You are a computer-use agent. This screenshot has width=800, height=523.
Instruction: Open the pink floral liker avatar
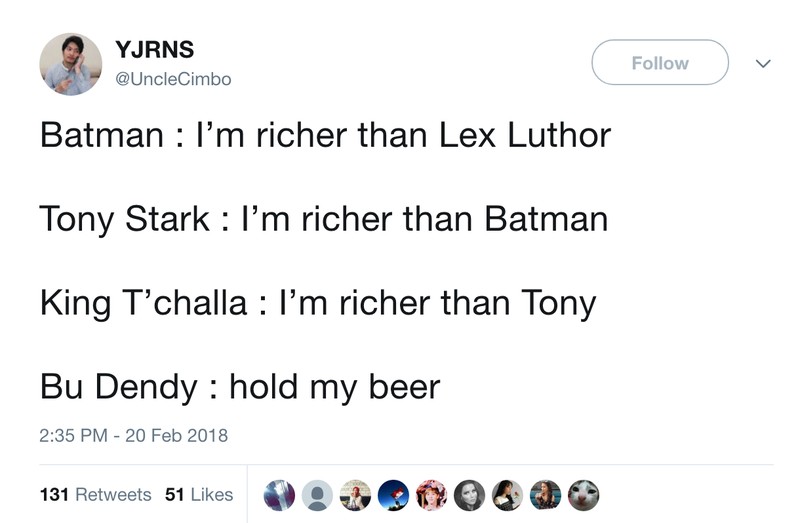(x=432, y=494)
